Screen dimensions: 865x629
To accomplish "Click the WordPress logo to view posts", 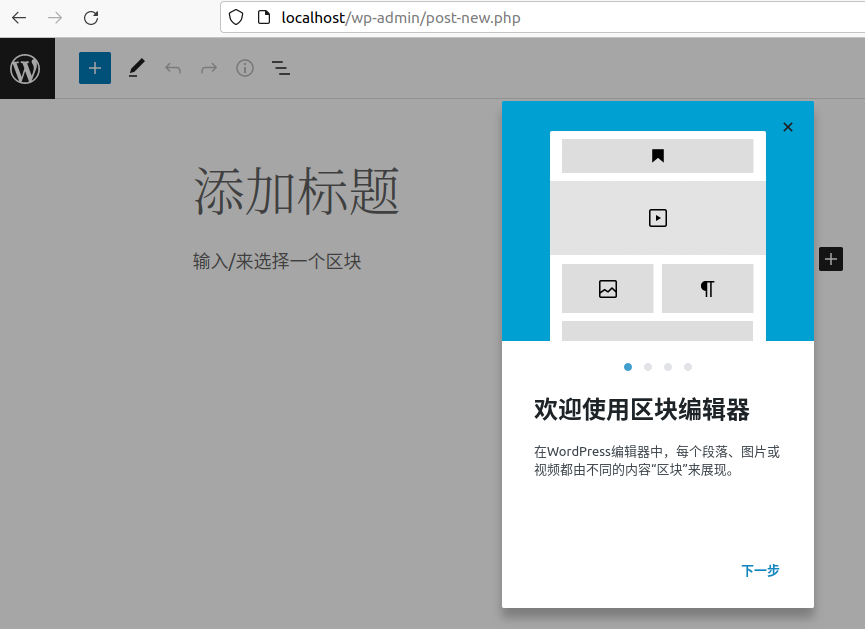I will 27,68.
